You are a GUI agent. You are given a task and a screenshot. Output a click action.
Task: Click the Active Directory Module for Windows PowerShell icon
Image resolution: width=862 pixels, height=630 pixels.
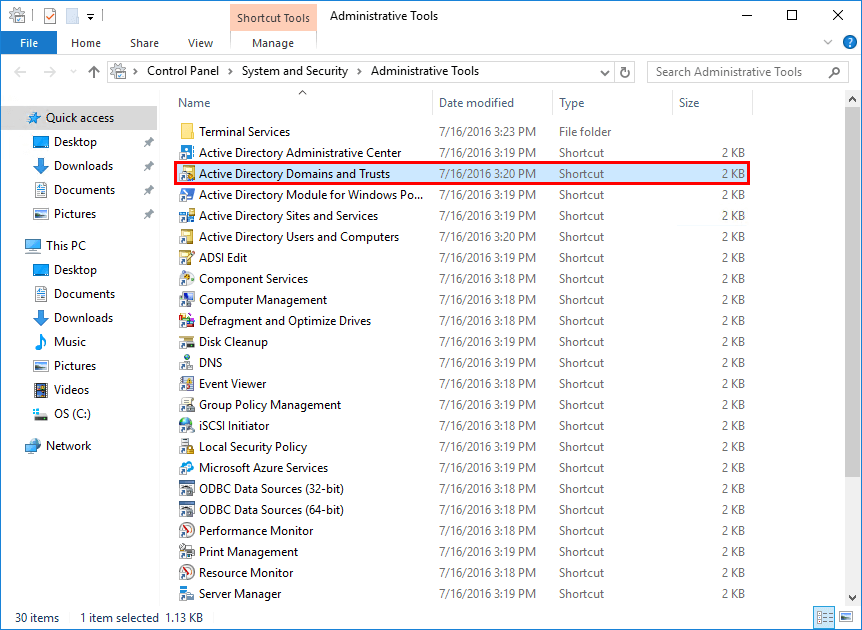point(187,195)
